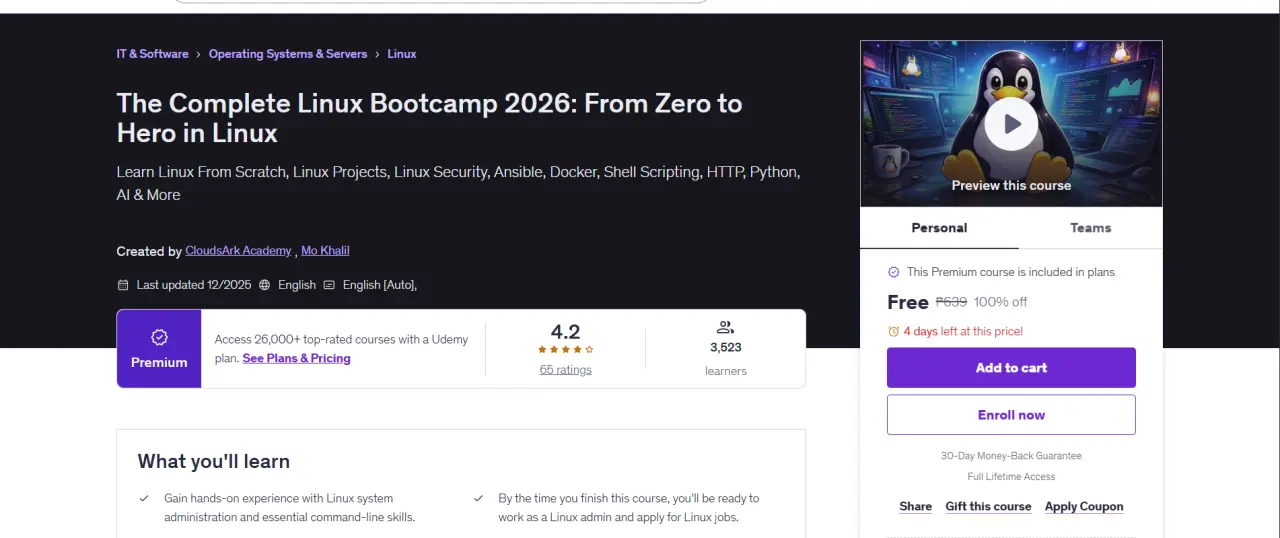Click the Full Lifetime Access text

[x=1011, y=477]
